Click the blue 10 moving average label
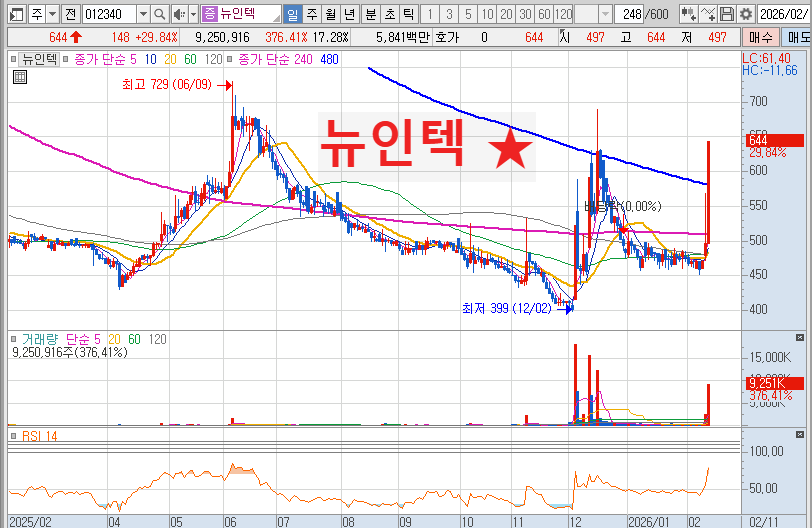 click(151, 60)
